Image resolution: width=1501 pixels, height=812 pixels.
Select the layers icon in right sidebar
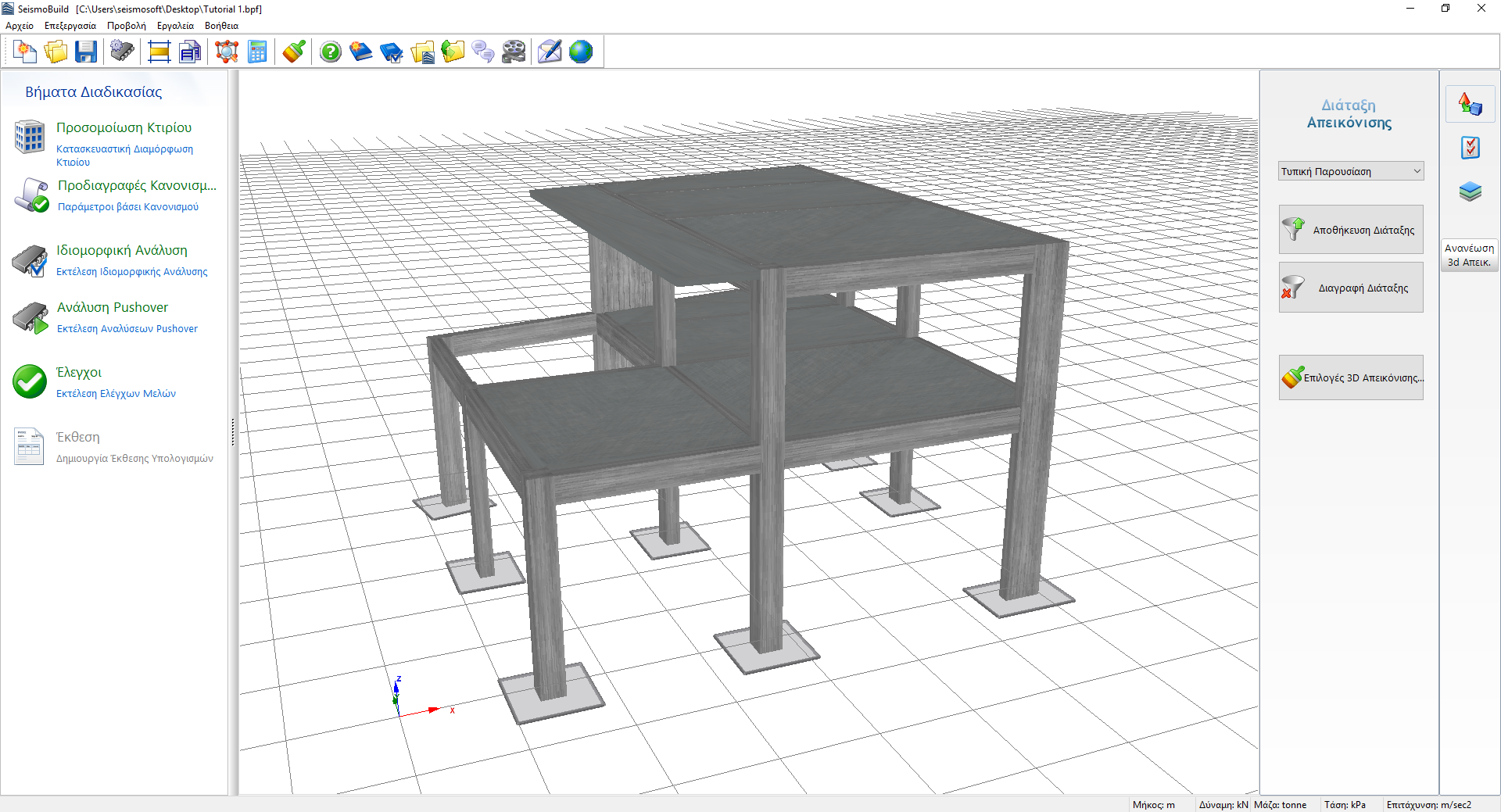click(1470, 191)
